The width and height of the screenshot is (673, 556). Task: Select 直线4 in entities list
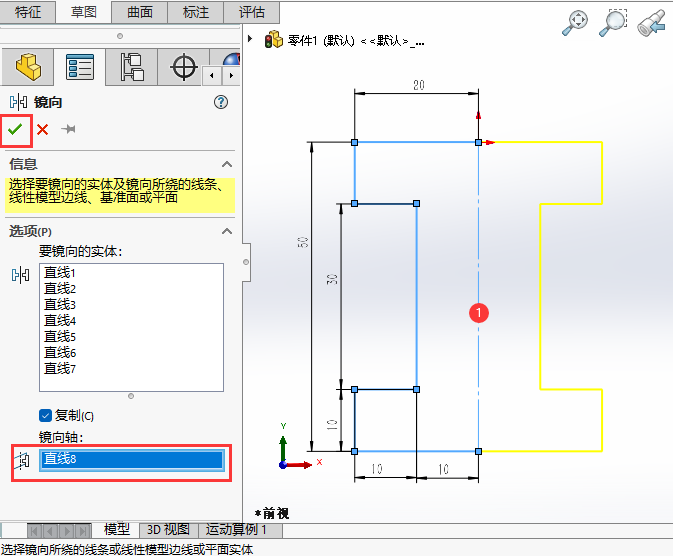tap(60, 320)
